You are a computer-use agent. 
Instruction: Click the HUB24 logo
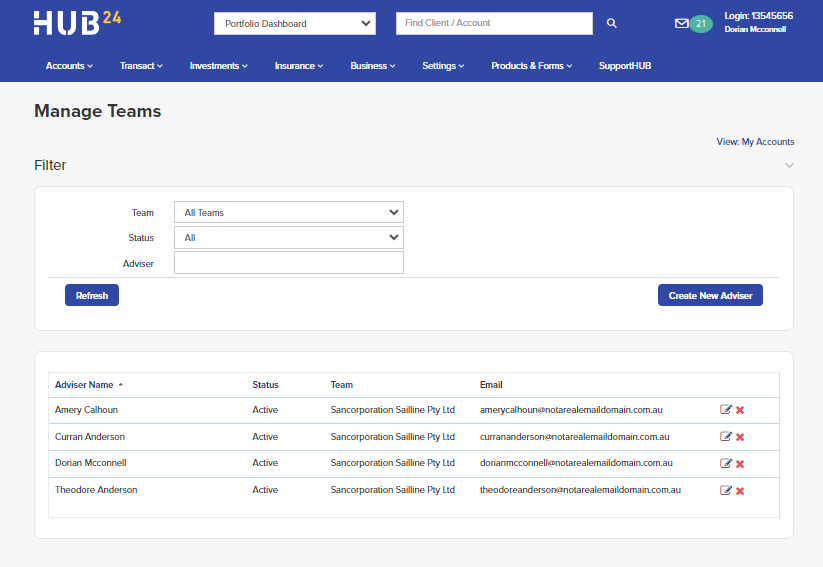pyautogui.click(x=77, y=22)
